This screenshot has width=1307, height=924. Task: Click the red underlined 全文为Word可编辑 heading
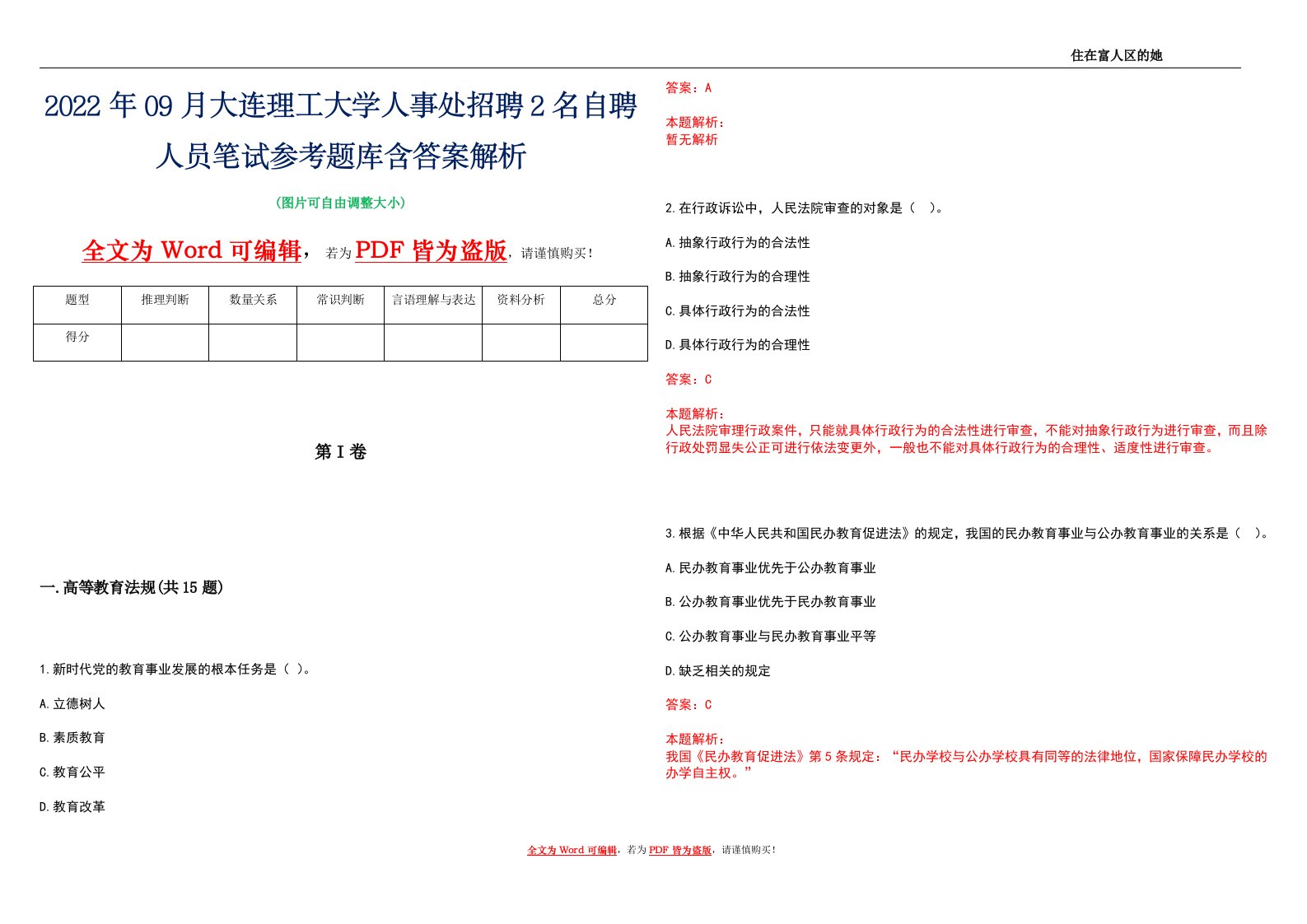(192, 250)
